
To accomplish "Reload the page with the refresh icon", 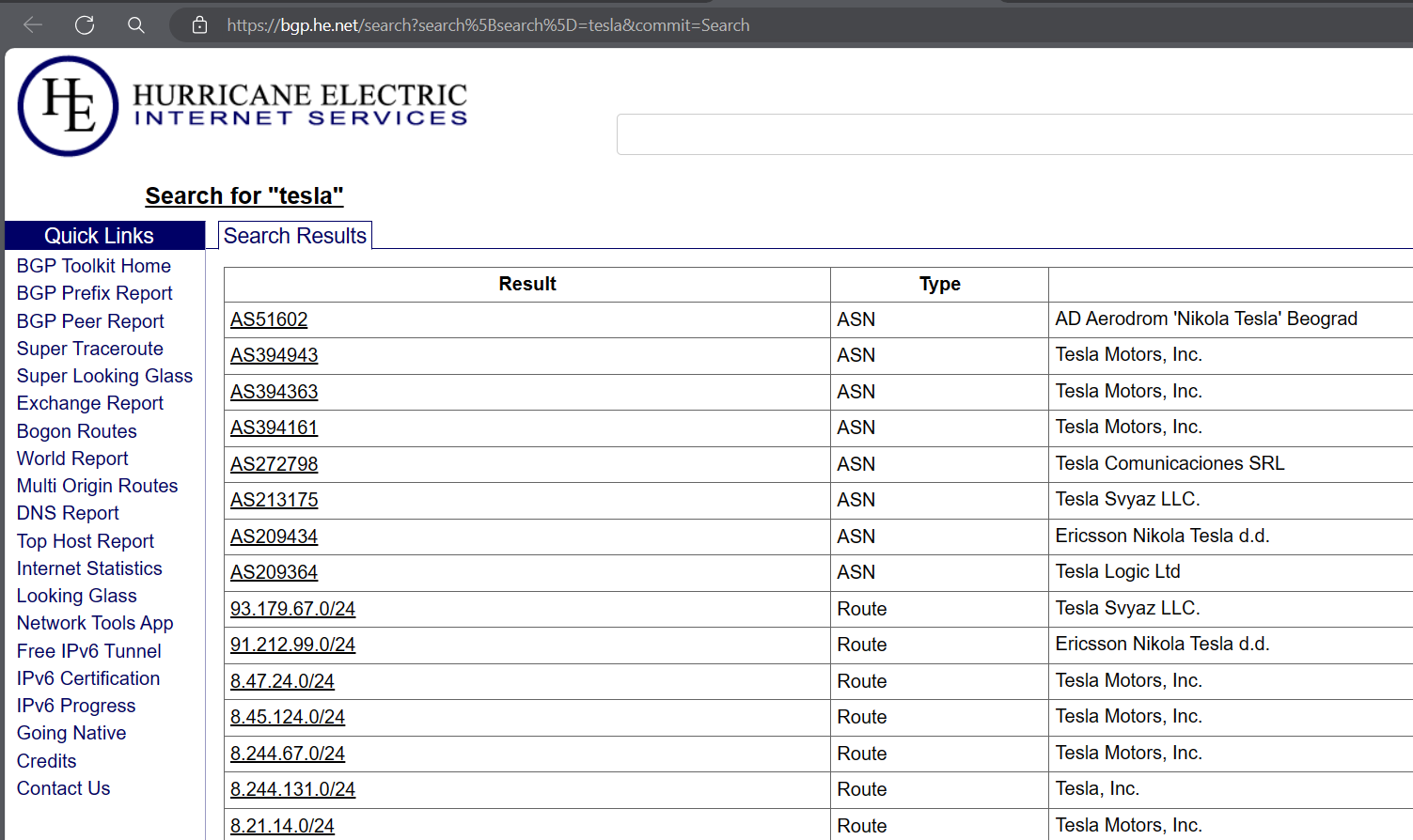I will (85, 25).
